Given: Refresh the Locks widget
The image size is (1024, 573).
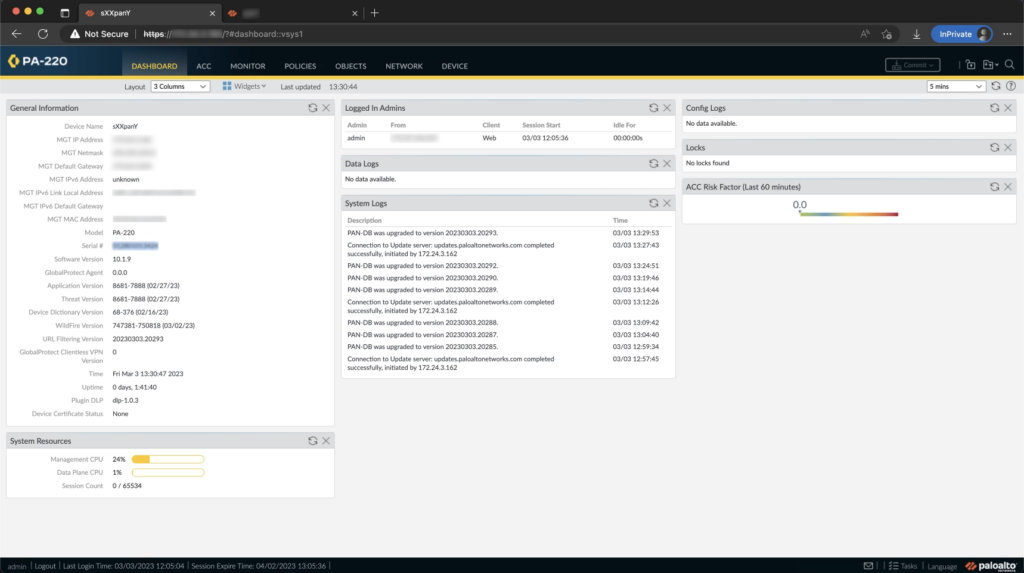Looking at the screenshot, I should [x=995, y=148].
